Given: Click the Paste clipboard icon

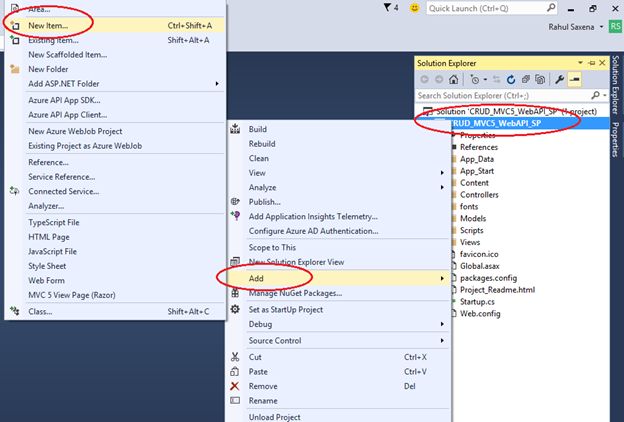Looking at the screenshot, I should 235,371.
